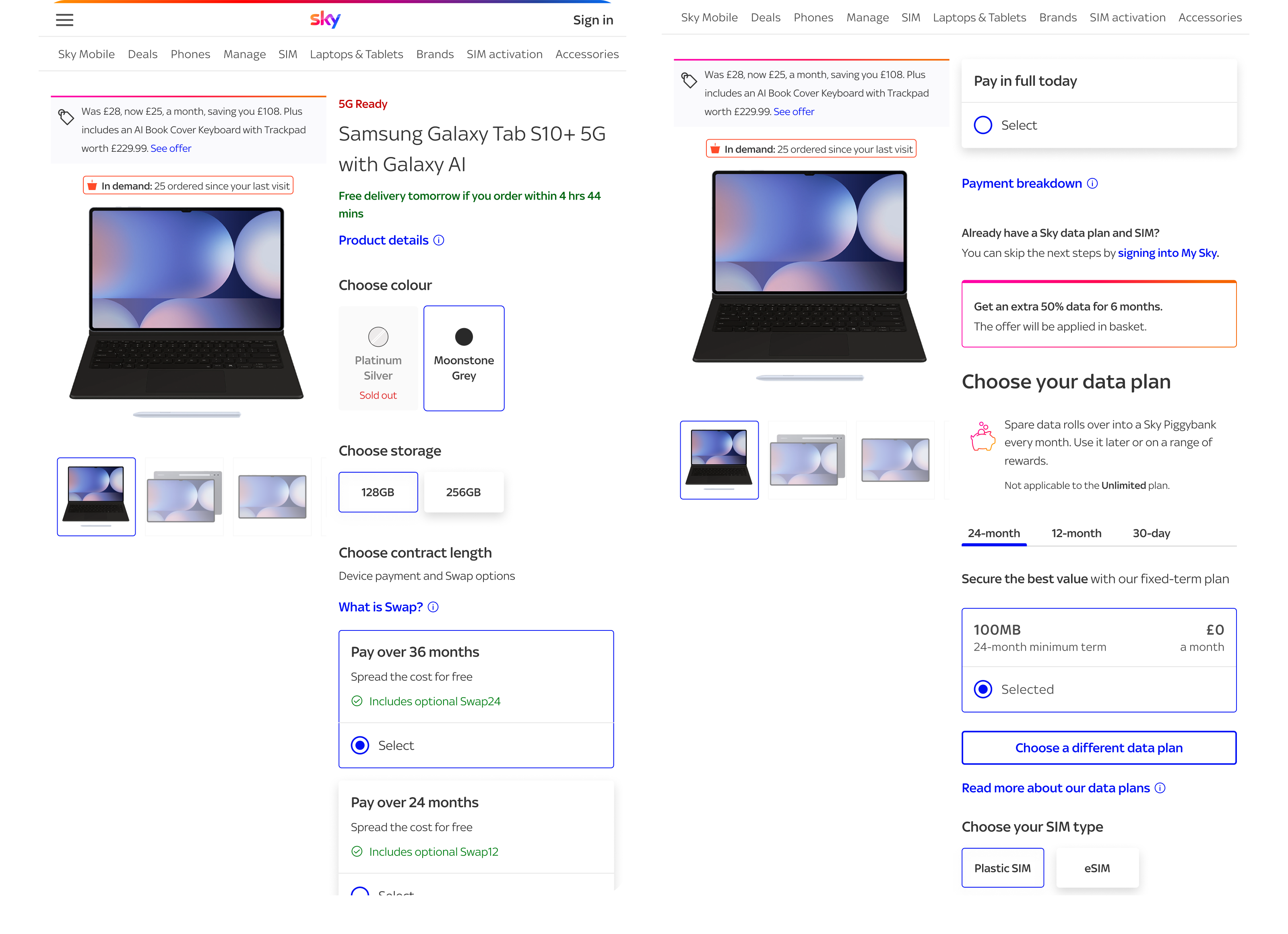Click info icon by Read more data plans
This screenshot has height=934, width=1288.
(1160, 788)
